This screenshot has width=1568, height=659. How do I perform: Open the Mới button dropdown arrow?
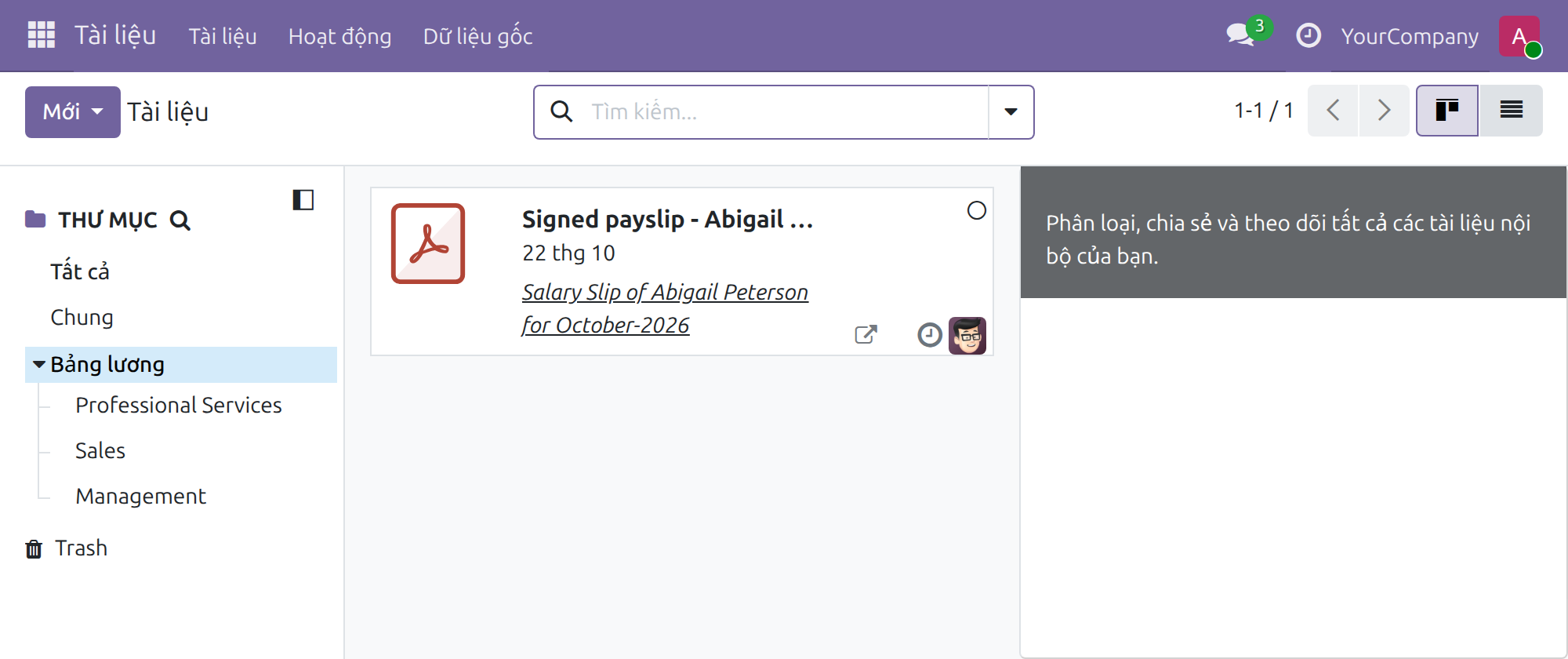point(97,111)
